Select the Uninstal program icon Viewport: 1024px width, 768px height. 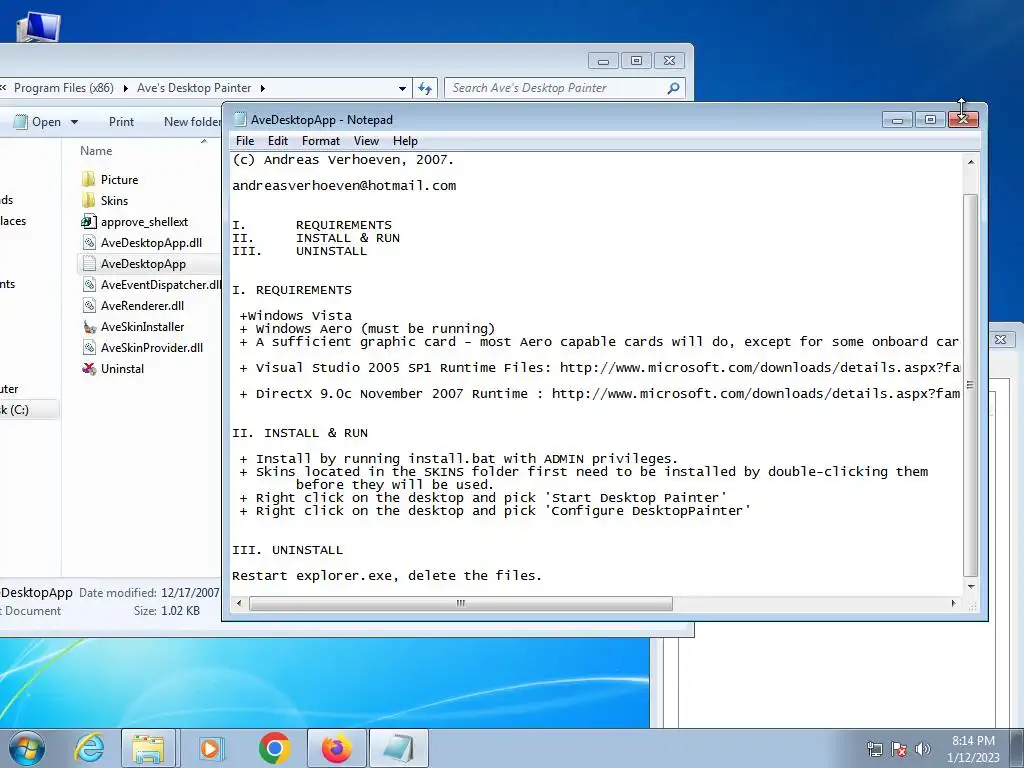pyautogui.click(x=89, y=368)
